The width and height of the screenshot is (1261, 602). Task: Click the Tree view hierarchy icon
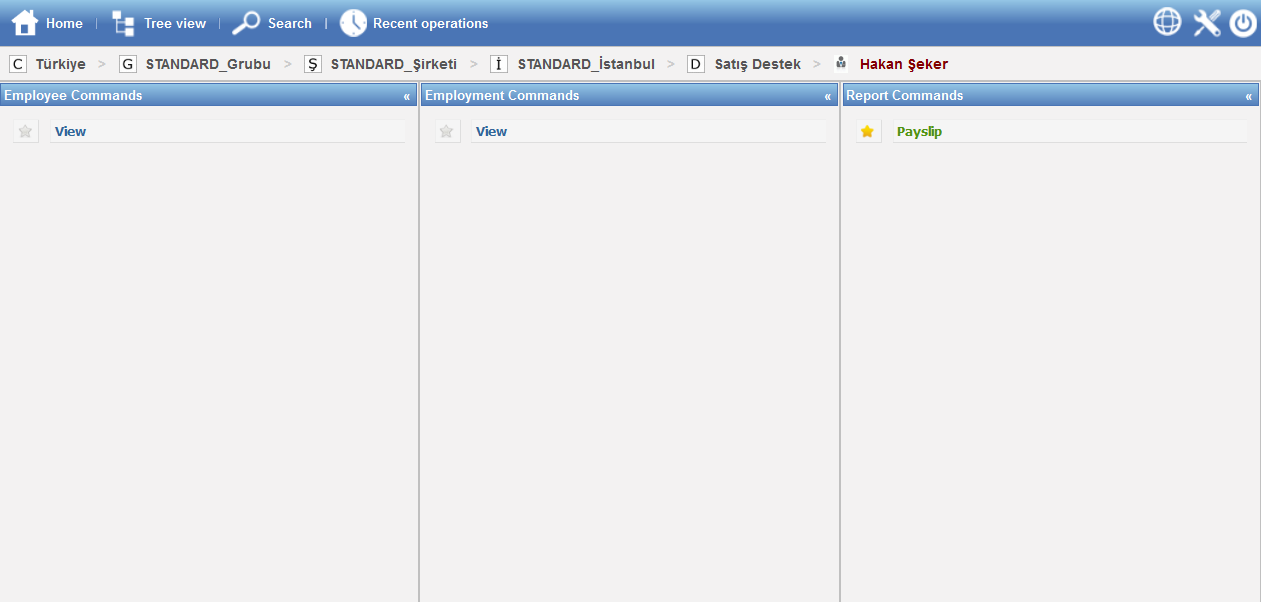[x=123, y=23]
